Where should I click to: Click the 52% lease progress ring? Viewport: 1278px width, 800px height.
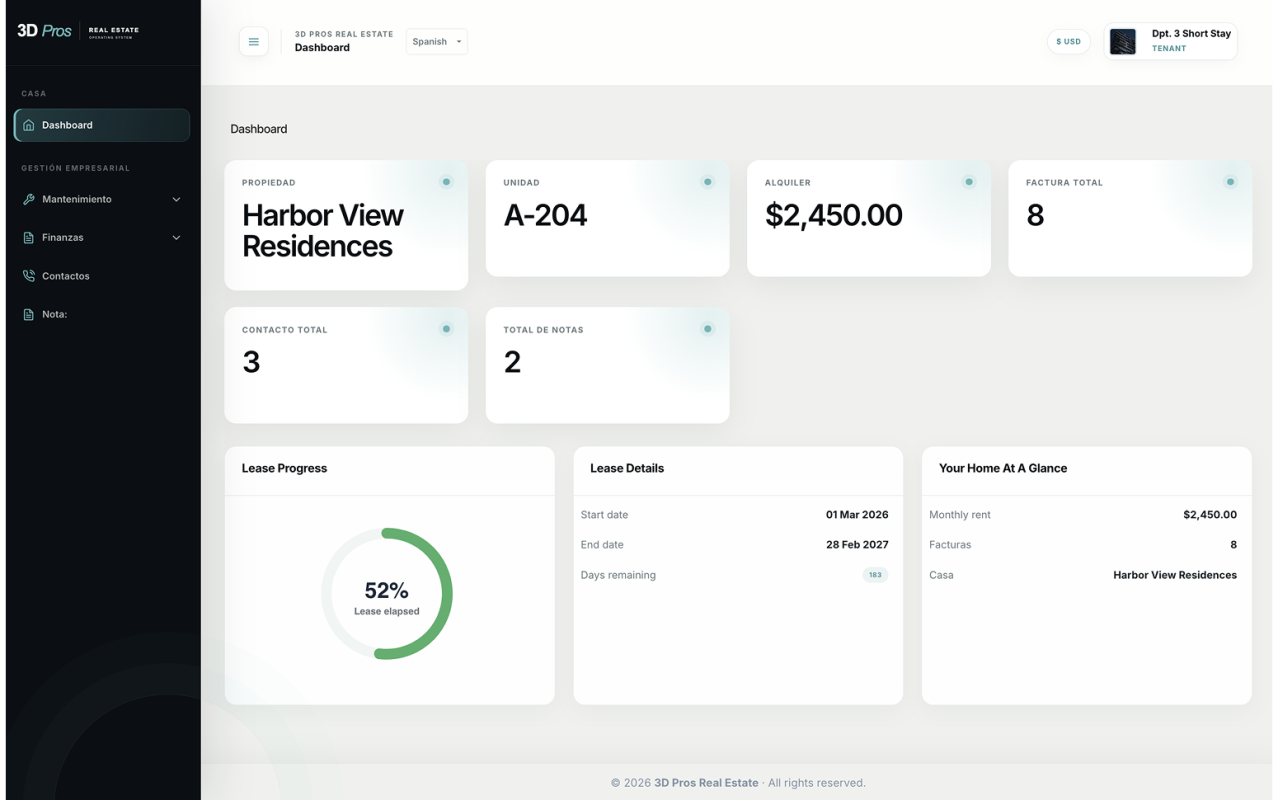[387, 594]
